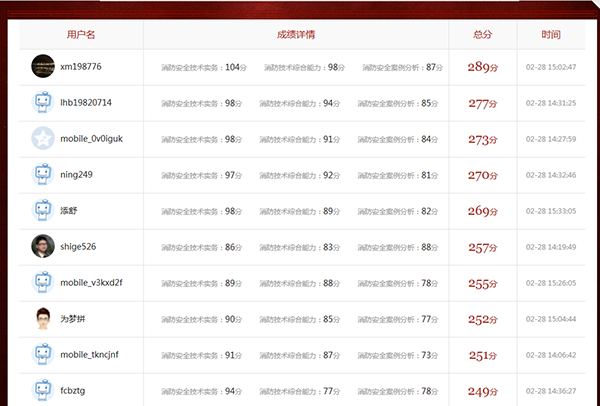Select the avatar of mobile_v3kxd2f
Viewport: 600px width, 406px height.
tap(43, 283)
